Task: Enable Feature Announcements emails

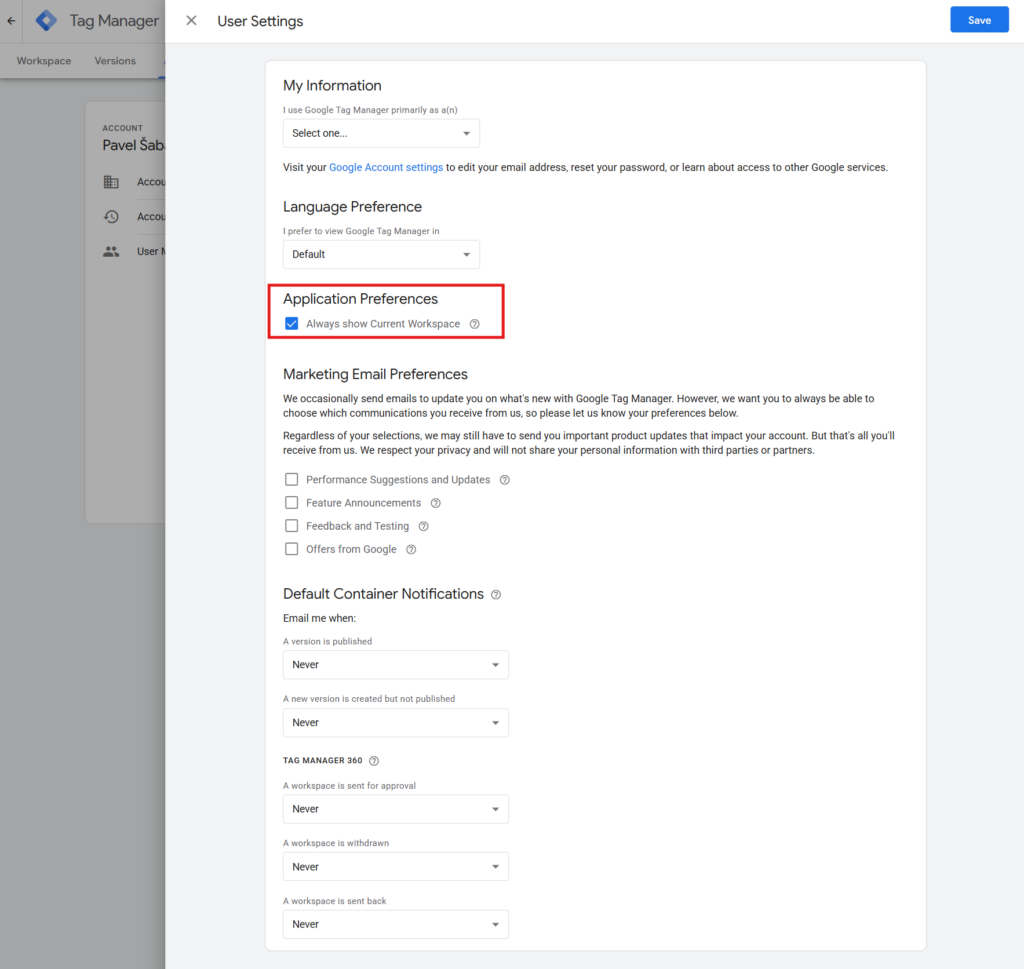Action: click(x=291, y=503)
